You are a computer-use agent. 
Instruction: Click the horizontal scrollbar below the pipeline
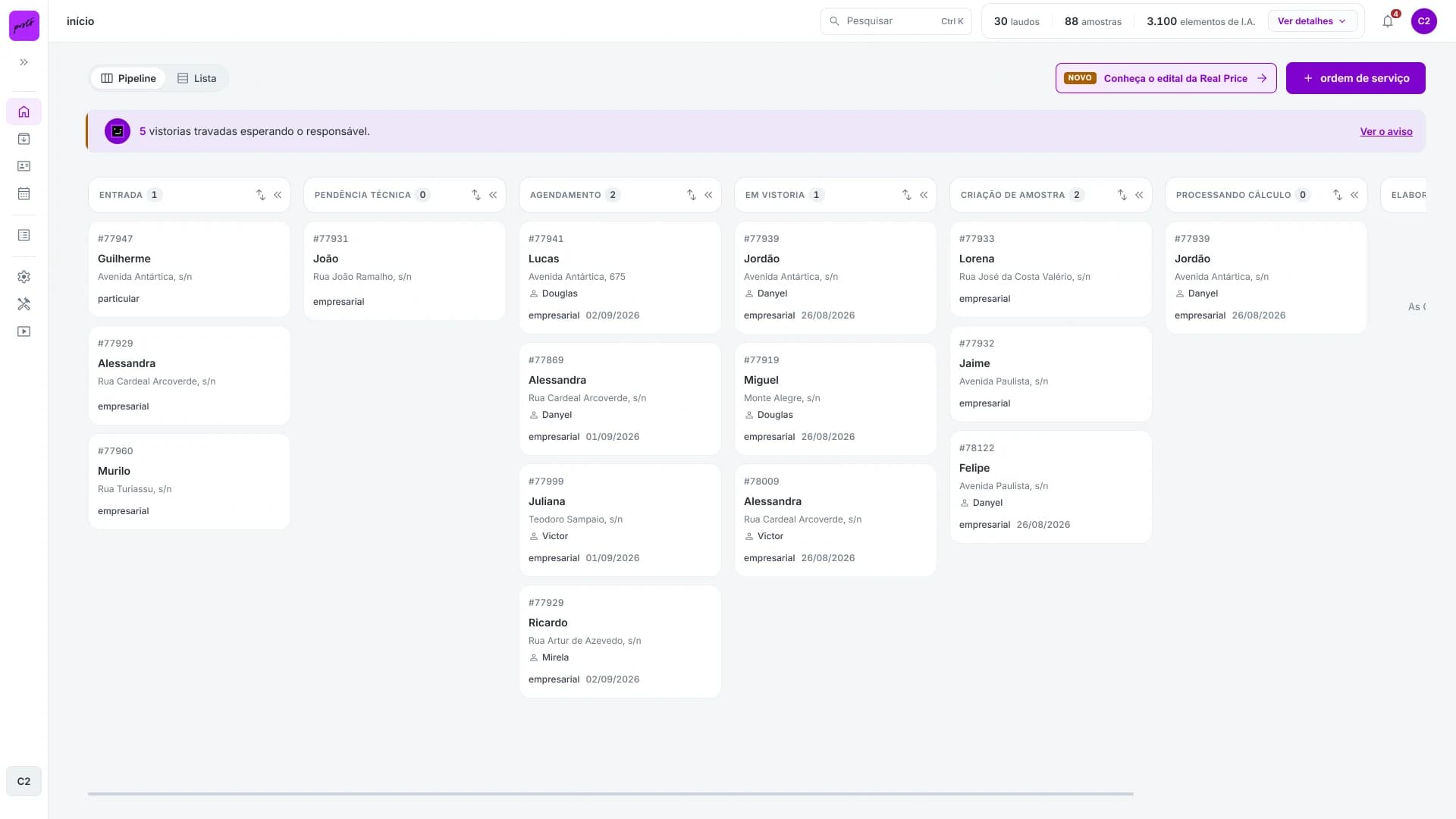[x=610, y=794]
